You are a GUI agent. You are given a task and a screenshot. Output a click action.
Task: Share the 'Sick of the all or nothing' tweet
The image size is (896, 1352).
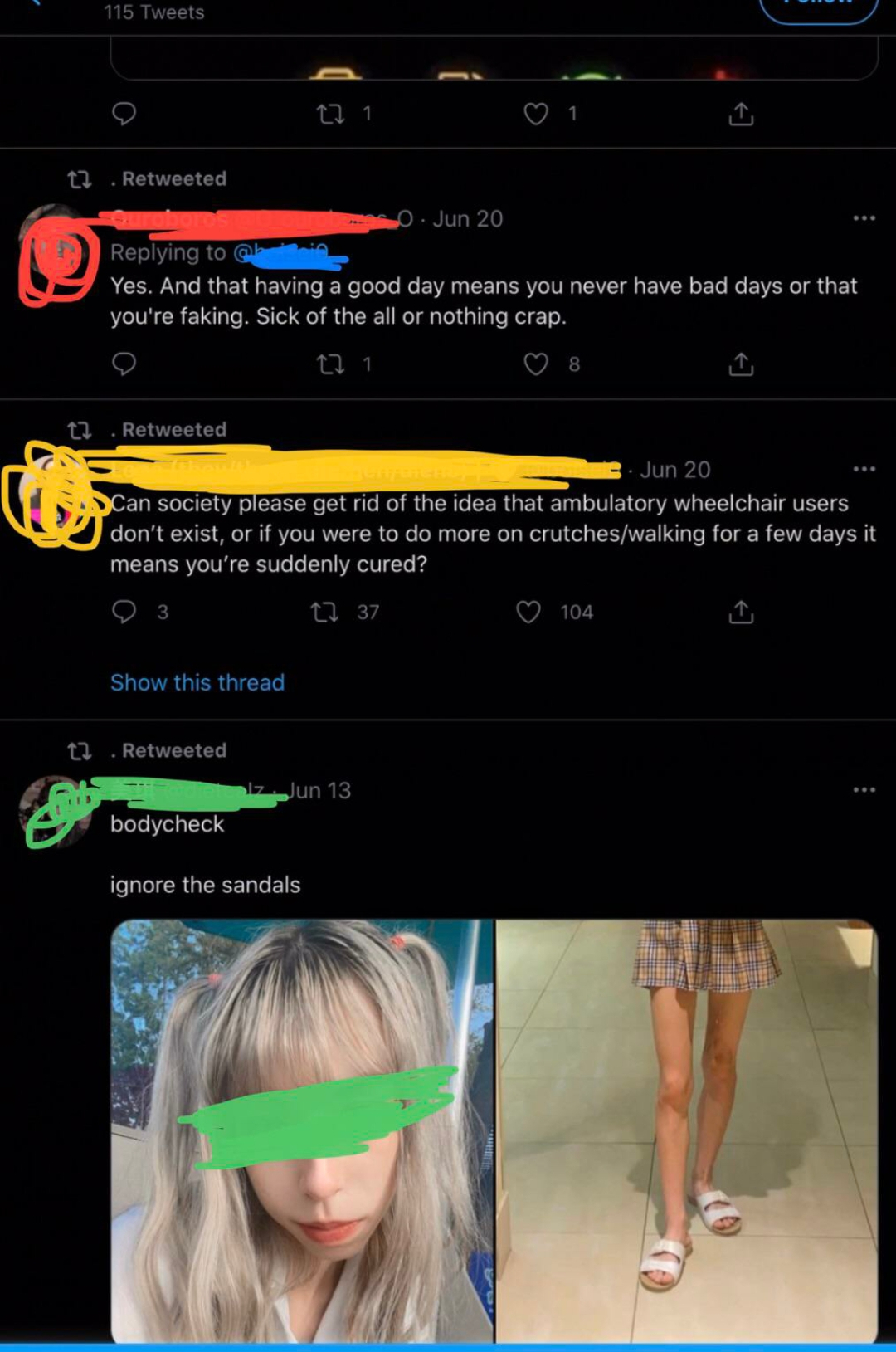741,364
